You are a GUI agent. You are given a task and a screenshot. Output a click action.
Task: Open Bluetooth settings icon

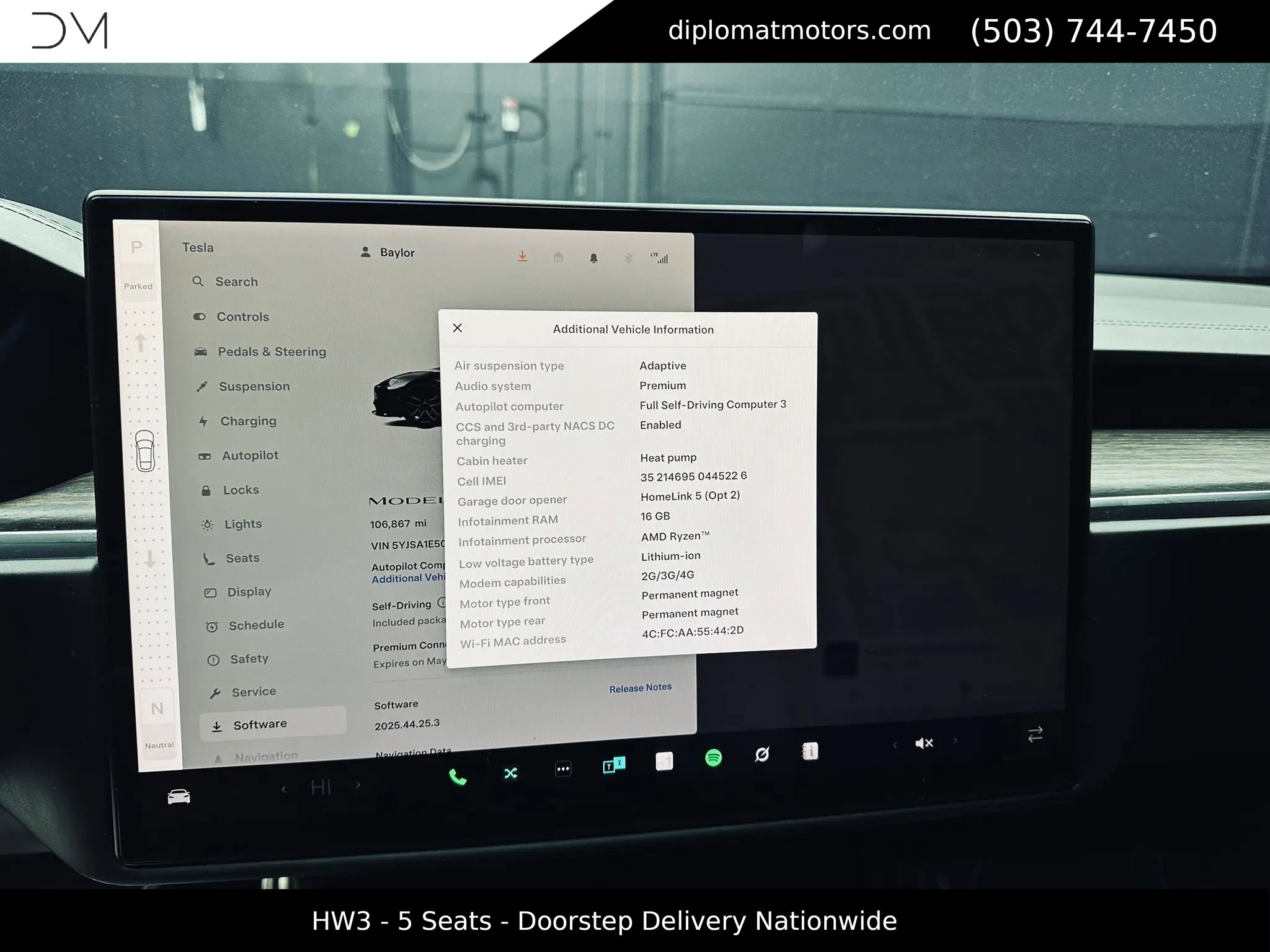coord(628,258)
